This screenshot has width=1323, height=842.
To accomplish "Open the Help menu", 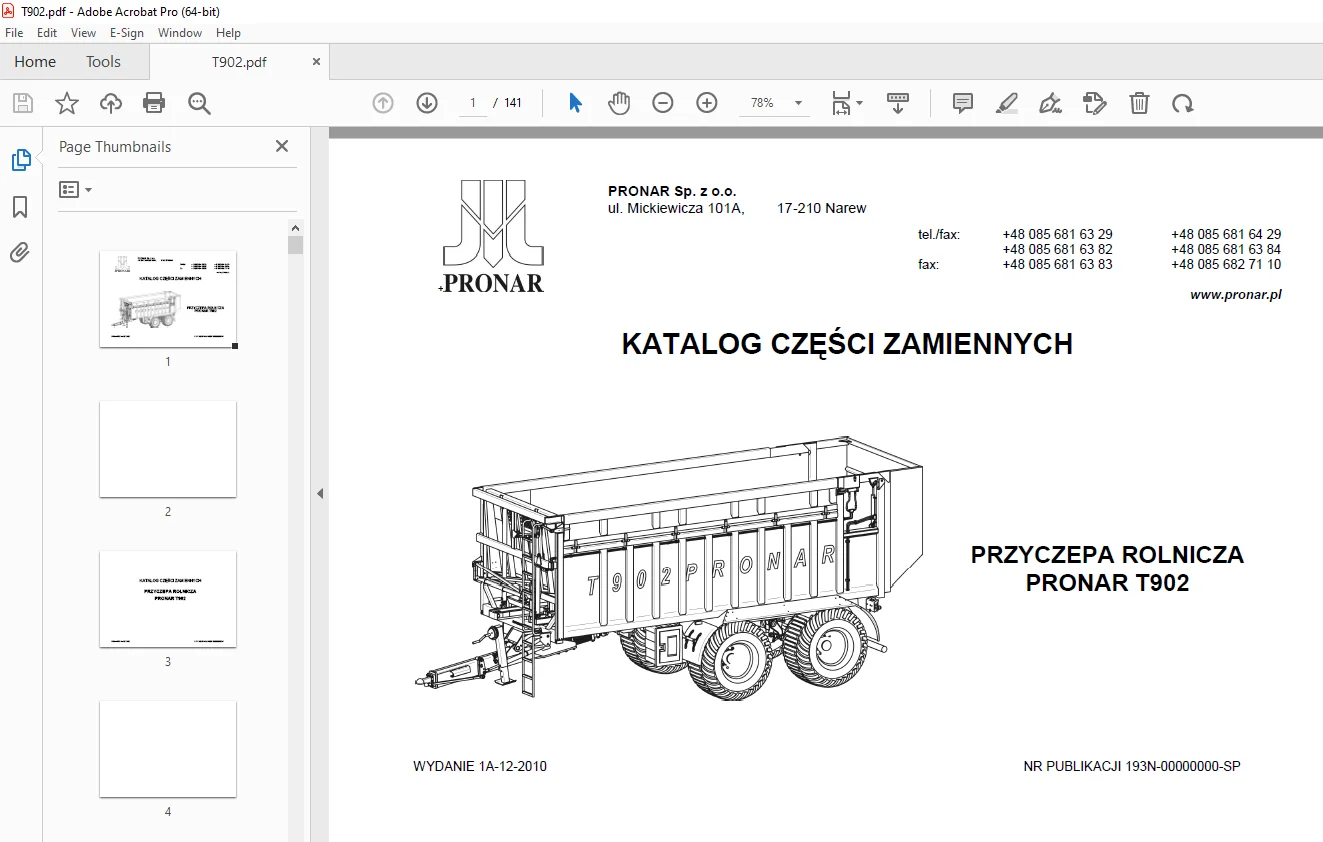I will [x=228, y=33].
